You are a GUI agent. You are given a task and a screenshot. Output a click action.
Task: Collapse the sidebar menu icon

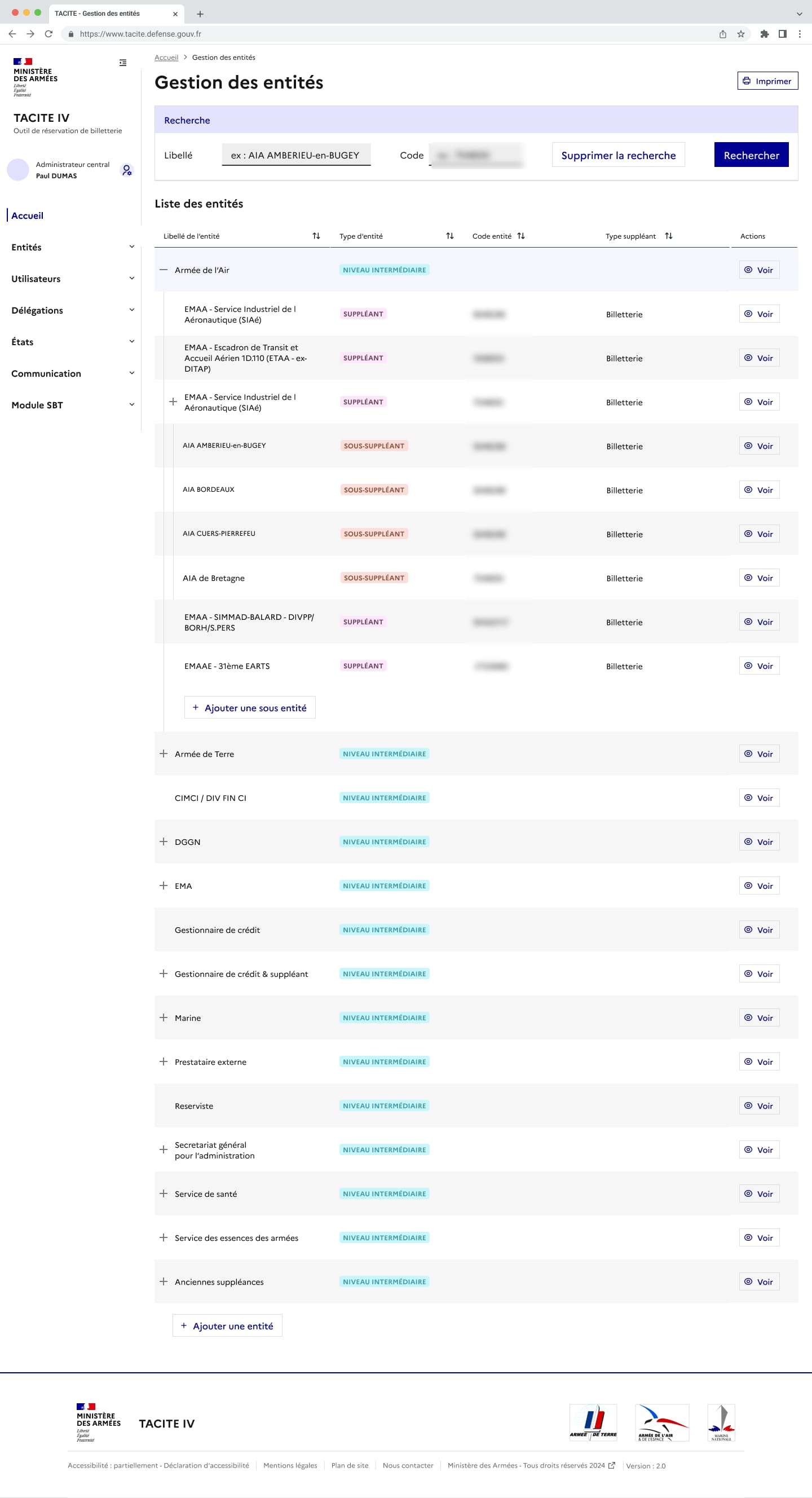122,63
